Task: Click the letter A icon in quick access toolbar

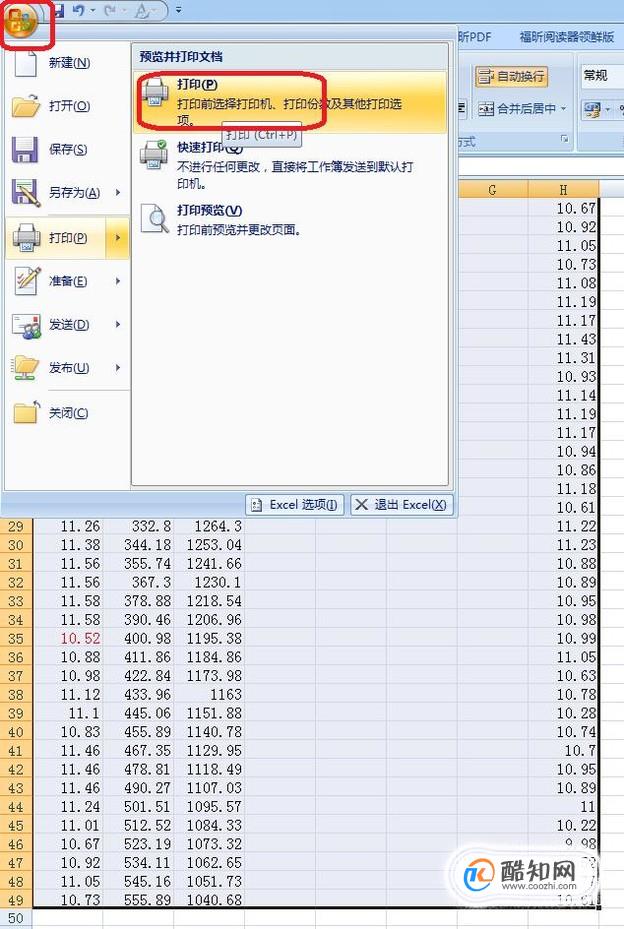Action: [x=142, y=11]
